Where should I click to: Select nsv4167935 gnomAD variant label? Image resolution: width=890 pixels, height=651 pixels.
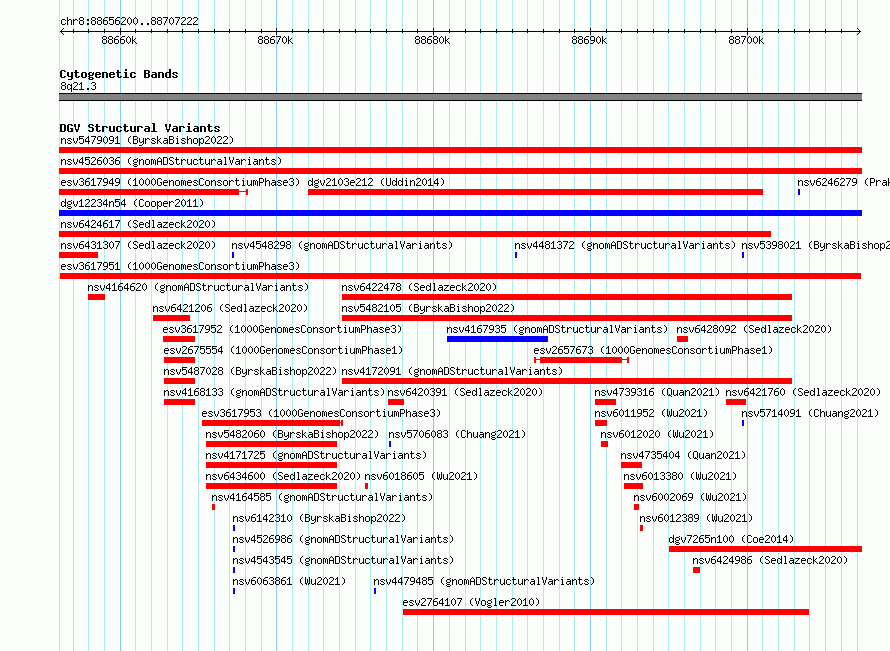557,329
